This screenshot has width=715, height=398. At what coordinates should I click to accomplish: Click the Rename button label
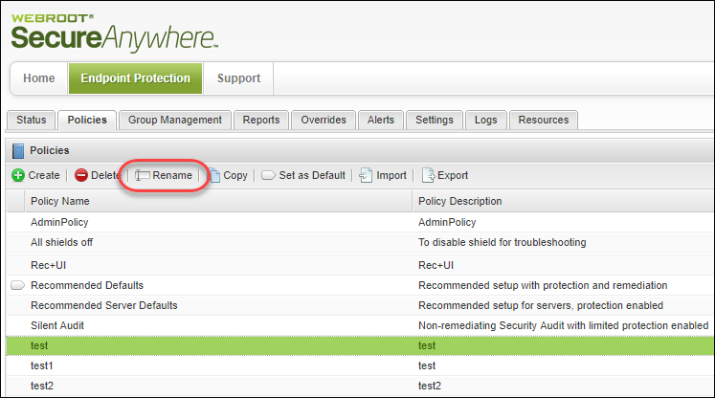coord(172,175)
